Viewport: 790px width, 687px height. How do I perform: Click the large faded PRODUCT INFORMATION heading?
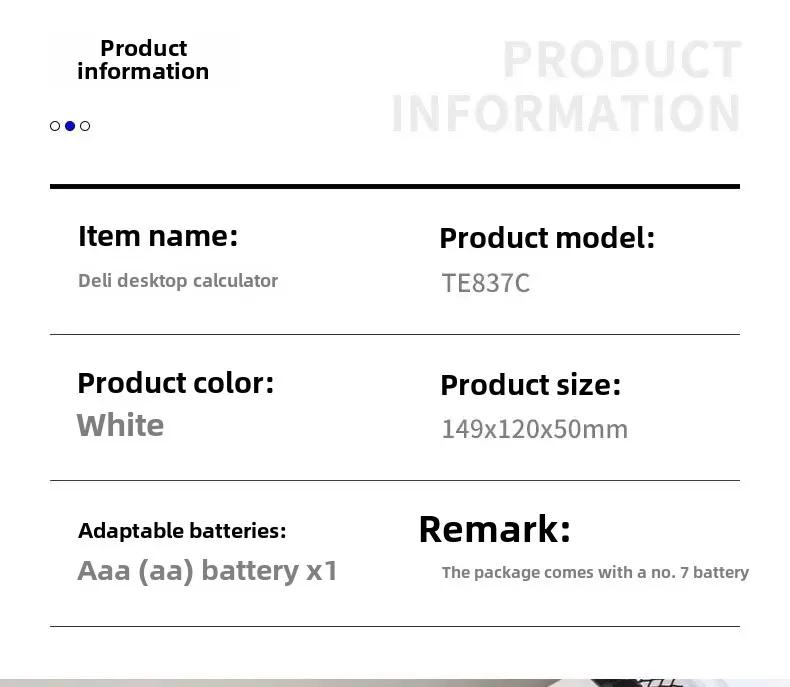(566, 87)
